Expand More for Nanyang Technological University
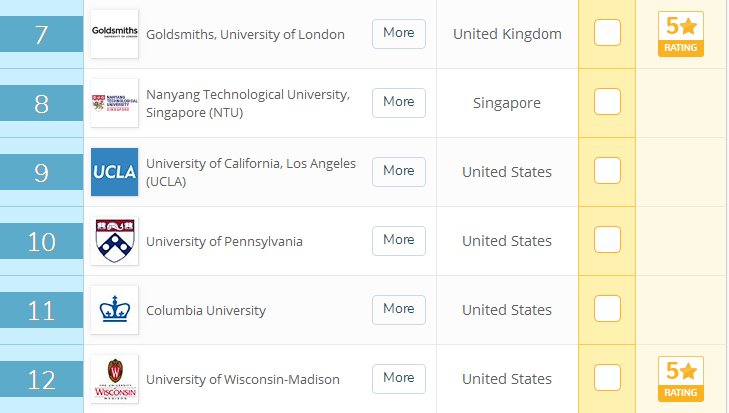729x413 pixels. [x=398, y=102]
